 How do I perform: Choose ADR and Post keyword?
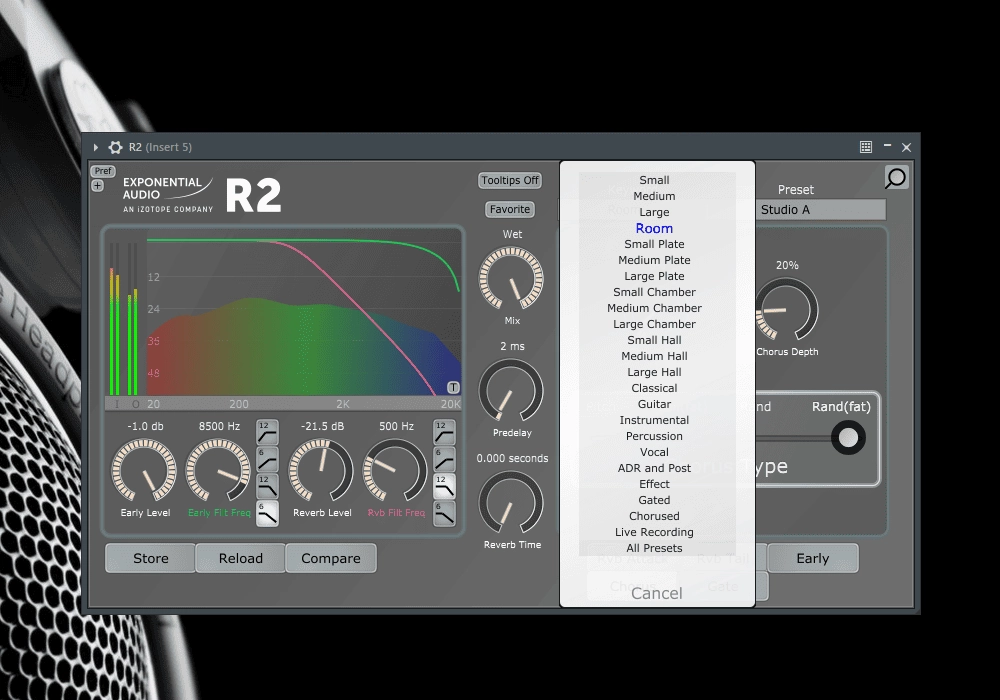click(x=654, y=468)
